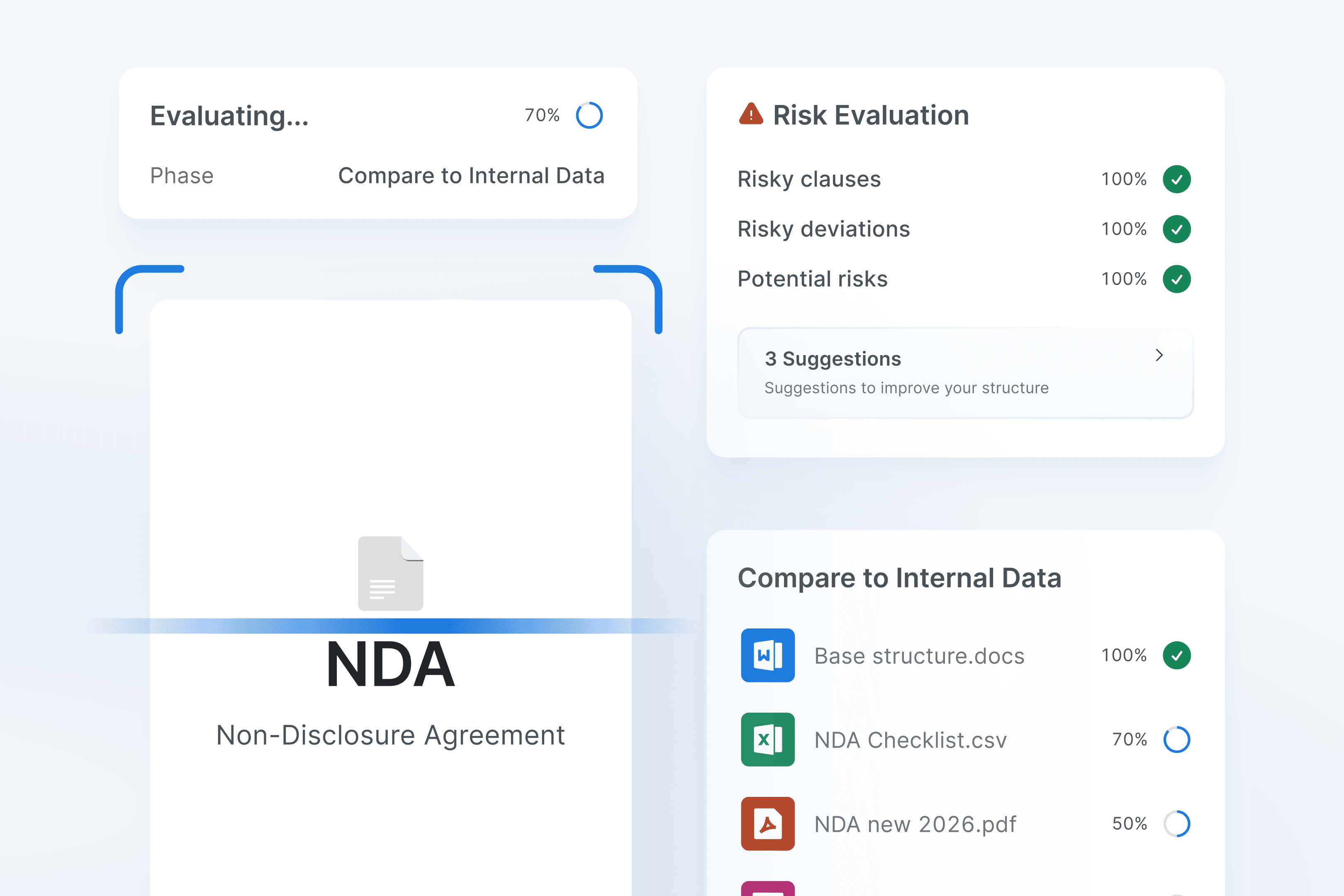Click the 70% spinner beside Evaluating

click(x=589, y=115)
